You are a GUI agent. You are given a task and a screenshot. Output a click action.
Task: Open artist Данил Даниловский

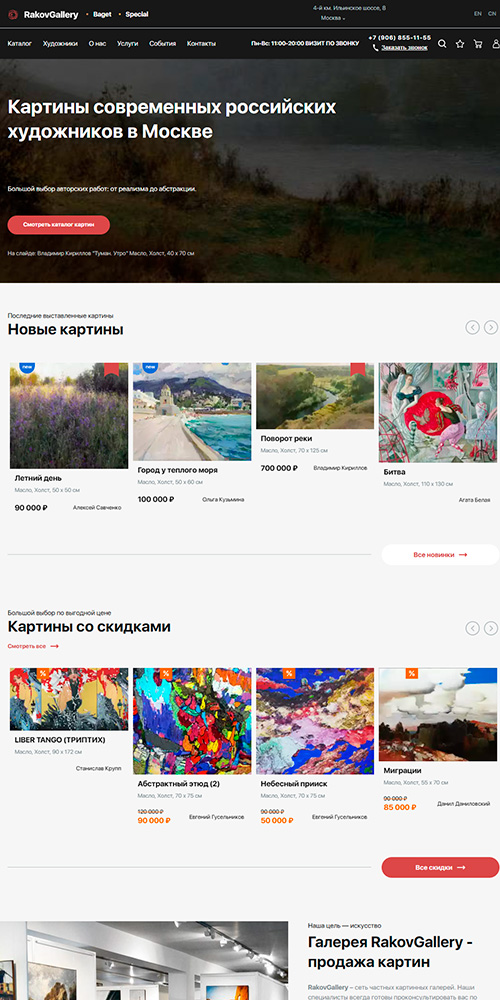[x=464, y=804]
